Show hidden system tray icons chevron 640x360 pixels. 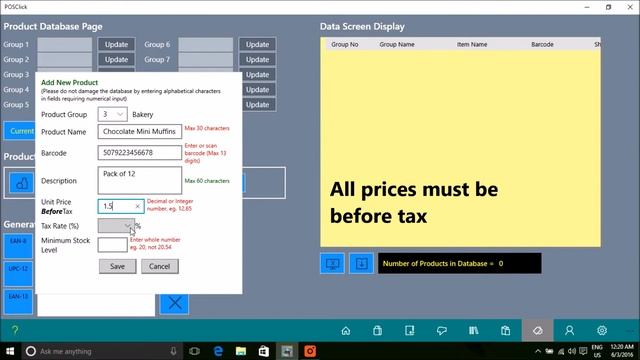pos(538,351)
